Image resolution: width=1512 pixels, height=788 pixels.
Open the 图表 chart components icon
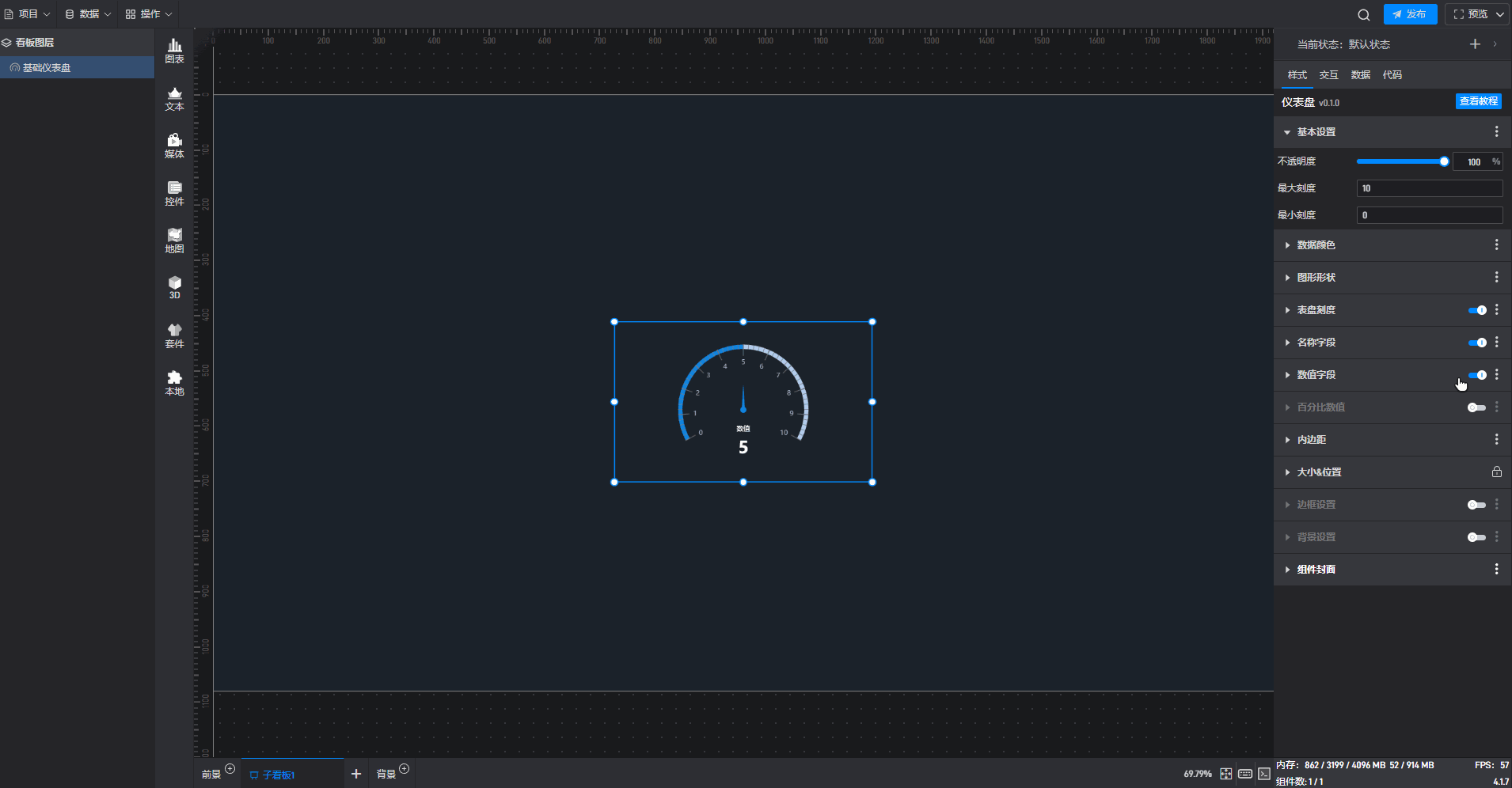174,51
